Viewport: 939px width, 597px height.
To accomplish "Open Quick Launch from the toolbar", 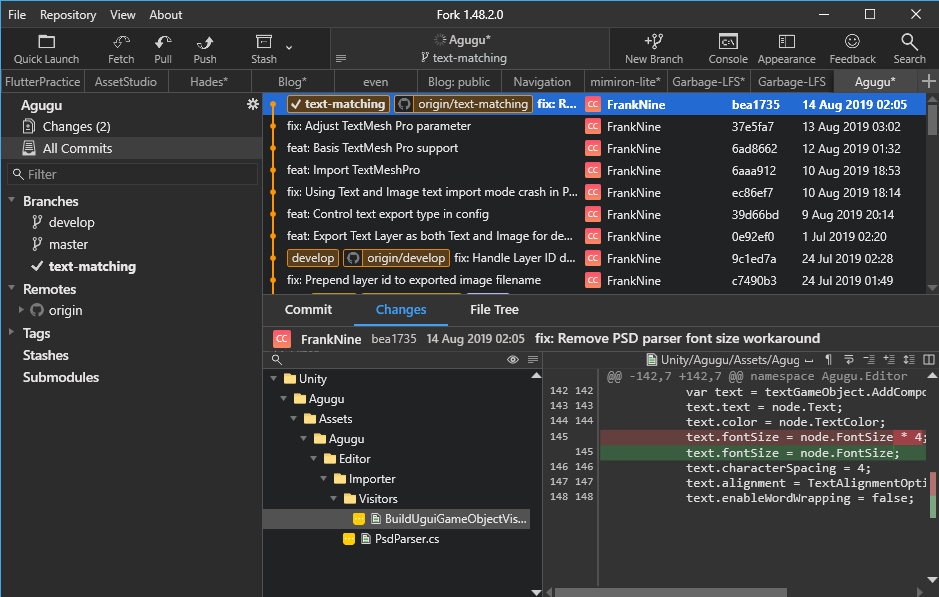I will 46,49.
